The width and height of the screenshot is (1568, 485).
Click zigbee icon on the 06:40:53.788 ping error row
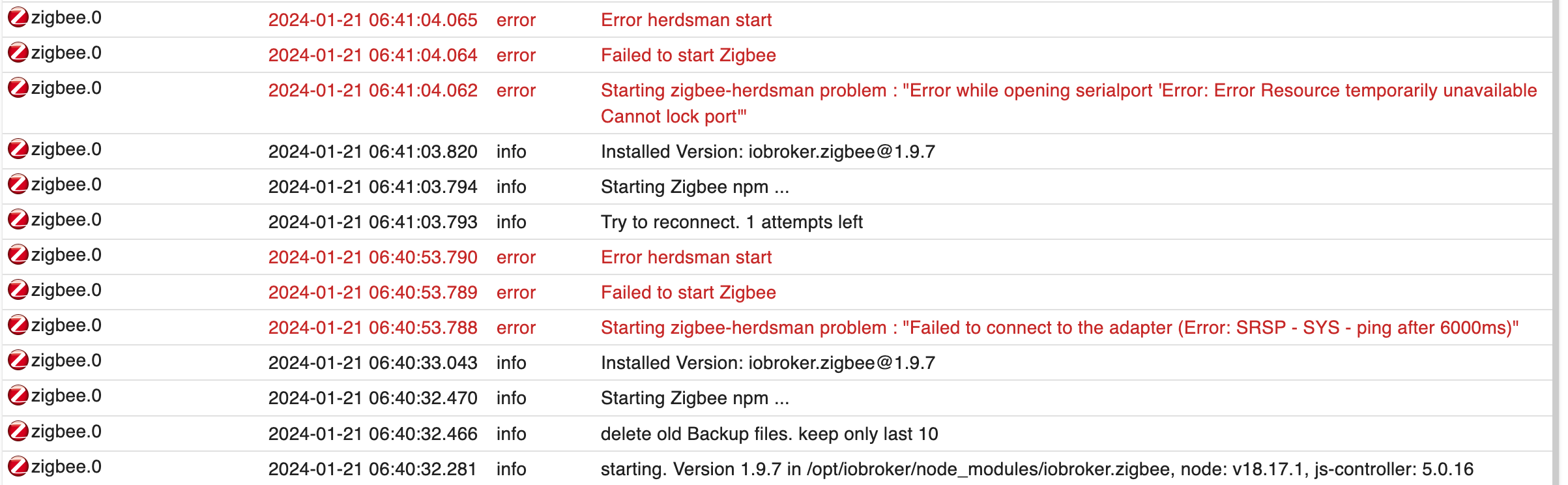pyautogui.click(x=18, y=325)
